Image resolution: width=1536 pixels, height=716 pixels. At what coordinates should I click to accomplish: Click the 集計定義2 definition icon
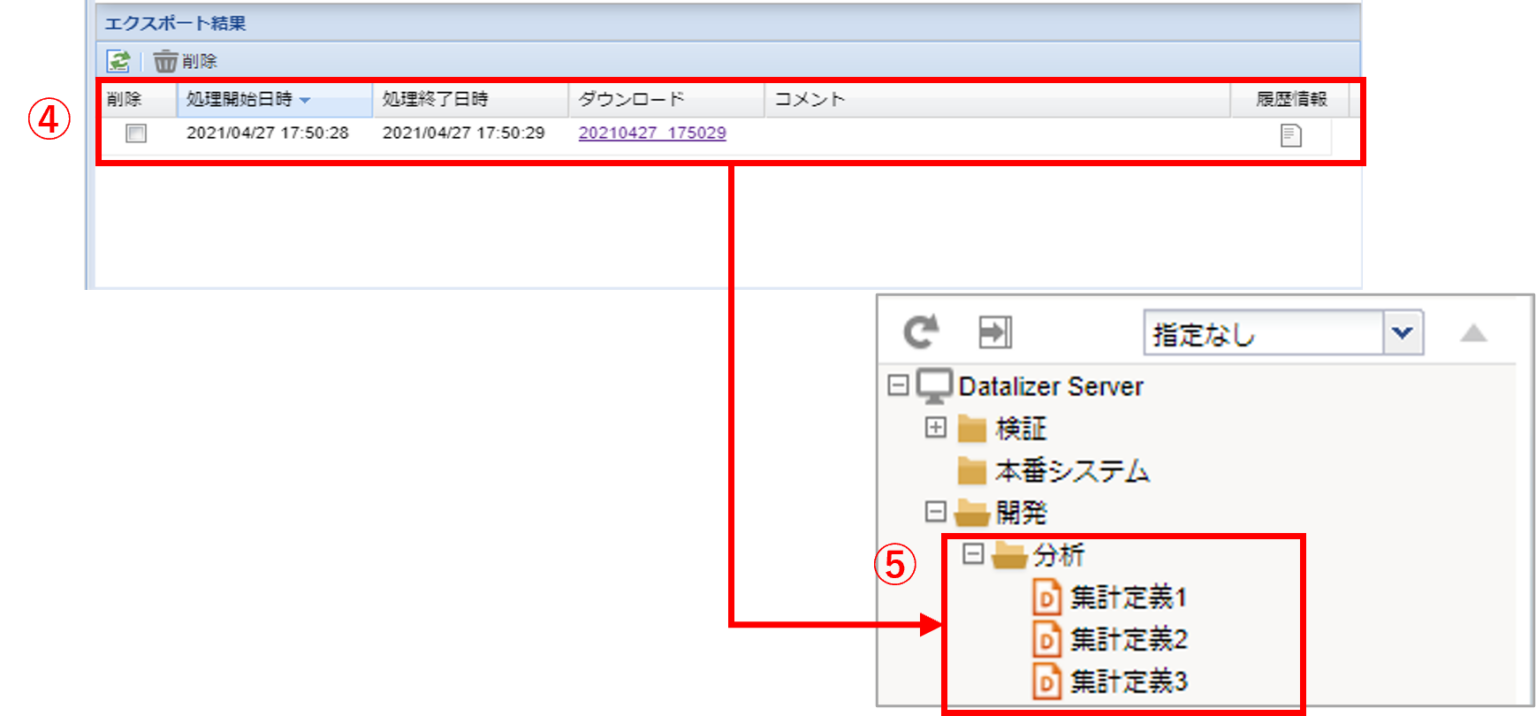tap(1048, 639)
